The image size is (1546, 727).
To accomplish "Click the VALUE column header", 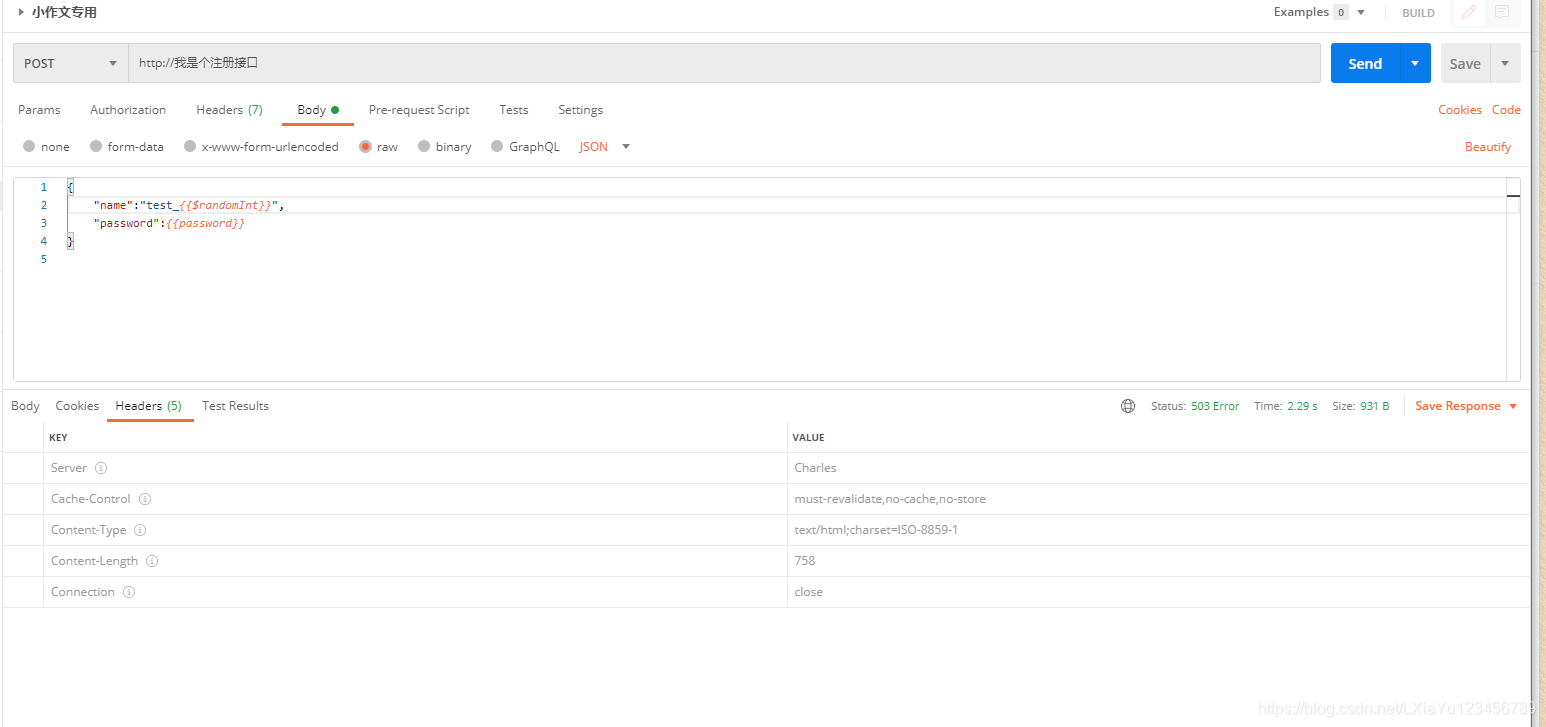I will coord(808,438).
